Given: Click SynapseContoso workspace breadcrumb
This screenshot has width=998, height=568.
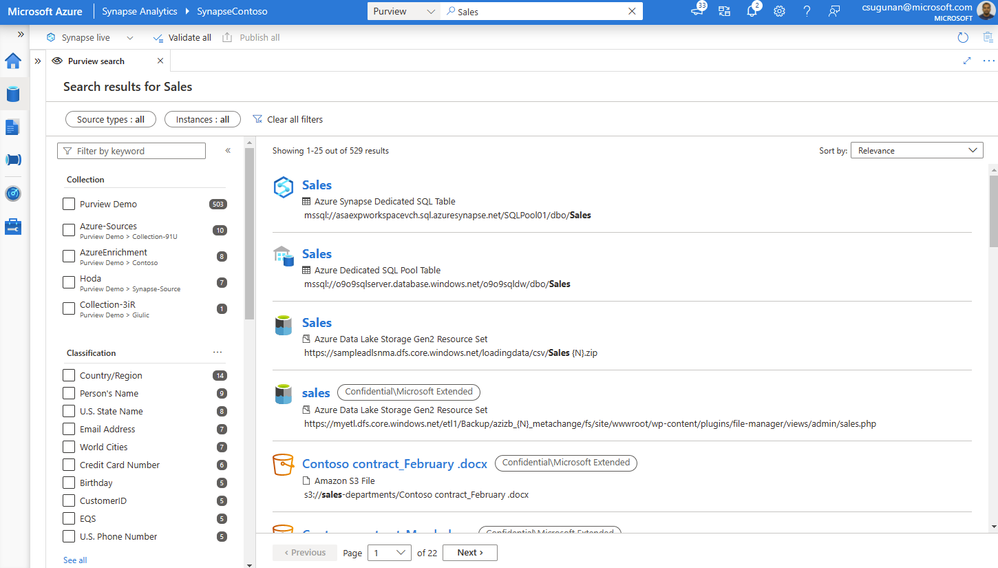Looking at the screenshot, I should pyautogui.click(x=232, y=11).
